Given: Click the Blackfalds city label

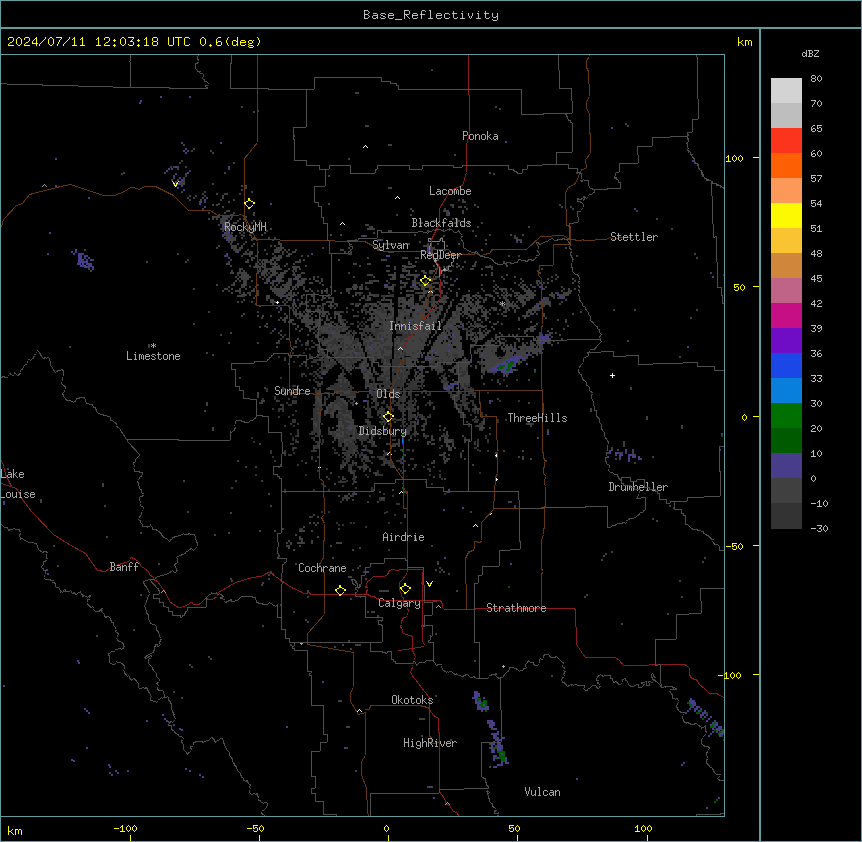Looking at the screenshot, I should pos(441,223).
